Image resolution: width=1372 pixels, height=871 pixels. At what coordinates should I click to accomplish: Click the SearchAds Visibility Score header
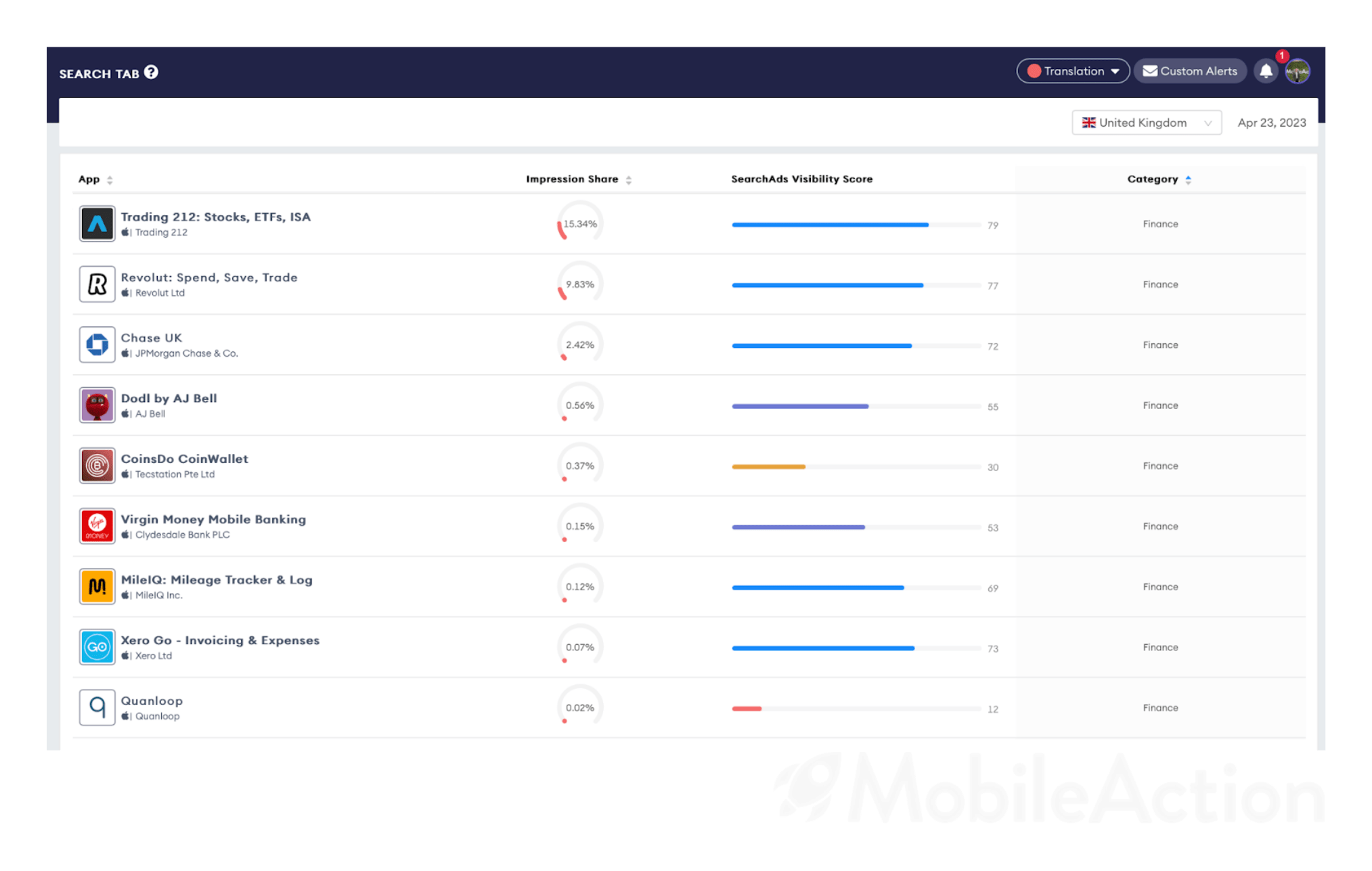pos(801,179)
